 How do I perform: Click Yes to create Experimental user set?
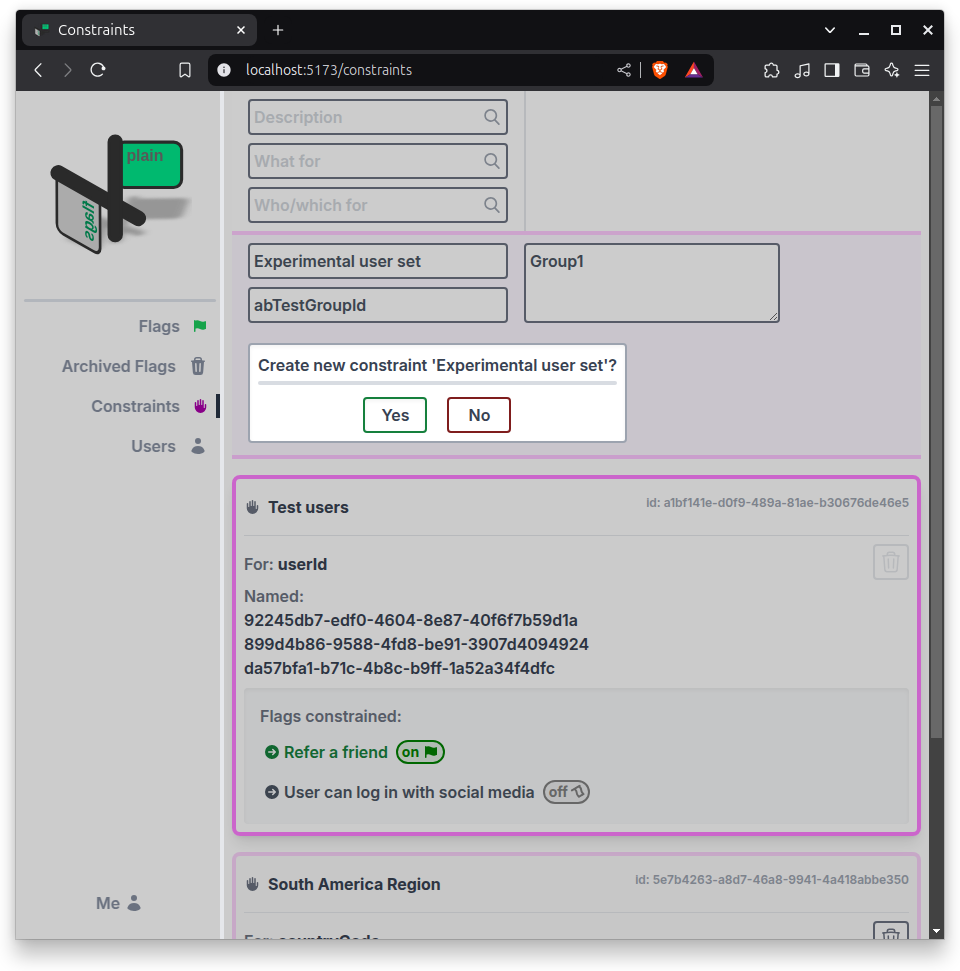394,414
